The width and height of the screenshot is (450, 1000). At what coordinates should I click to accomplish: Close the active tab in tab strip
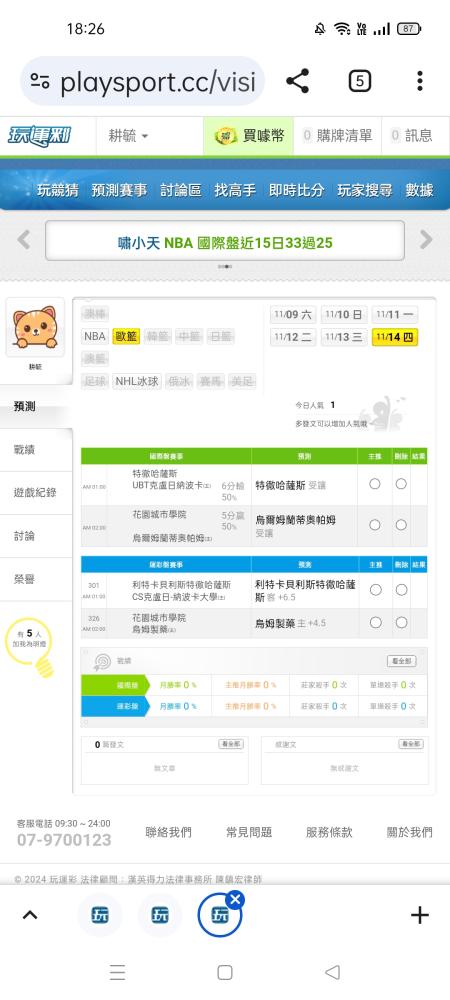click(235, 900)
